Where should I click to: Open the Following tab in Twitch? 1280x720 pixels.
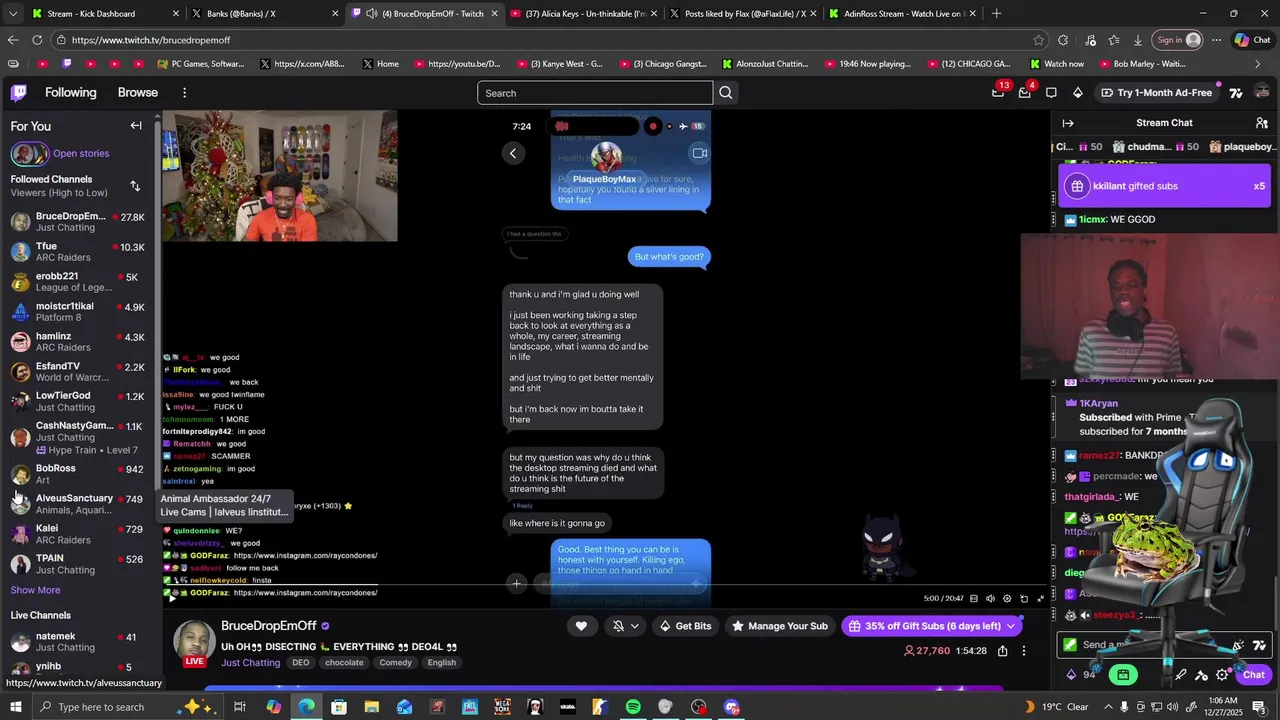70,92
